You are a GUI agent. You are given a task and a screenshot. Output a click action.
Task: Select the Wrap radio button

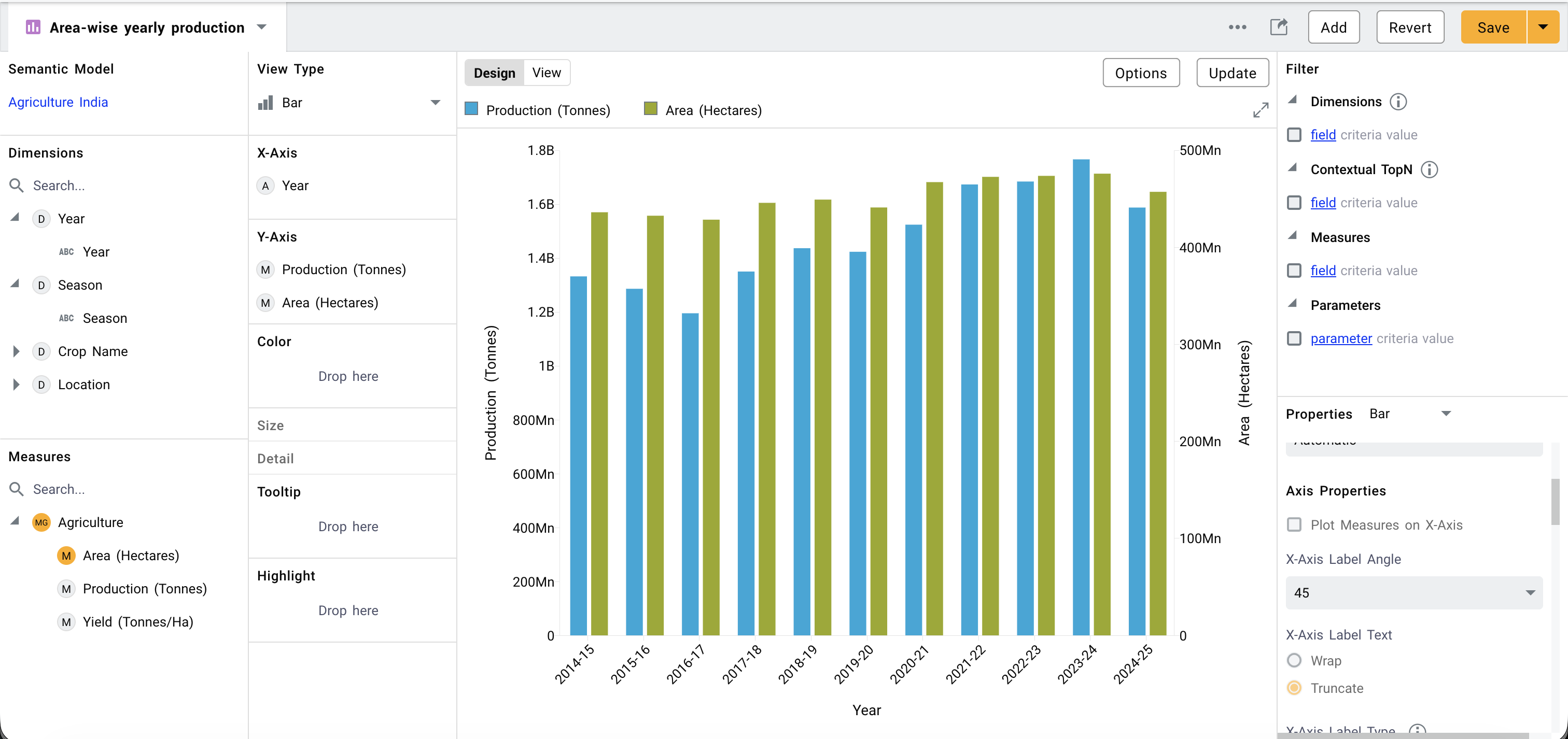pos(1294,661)
